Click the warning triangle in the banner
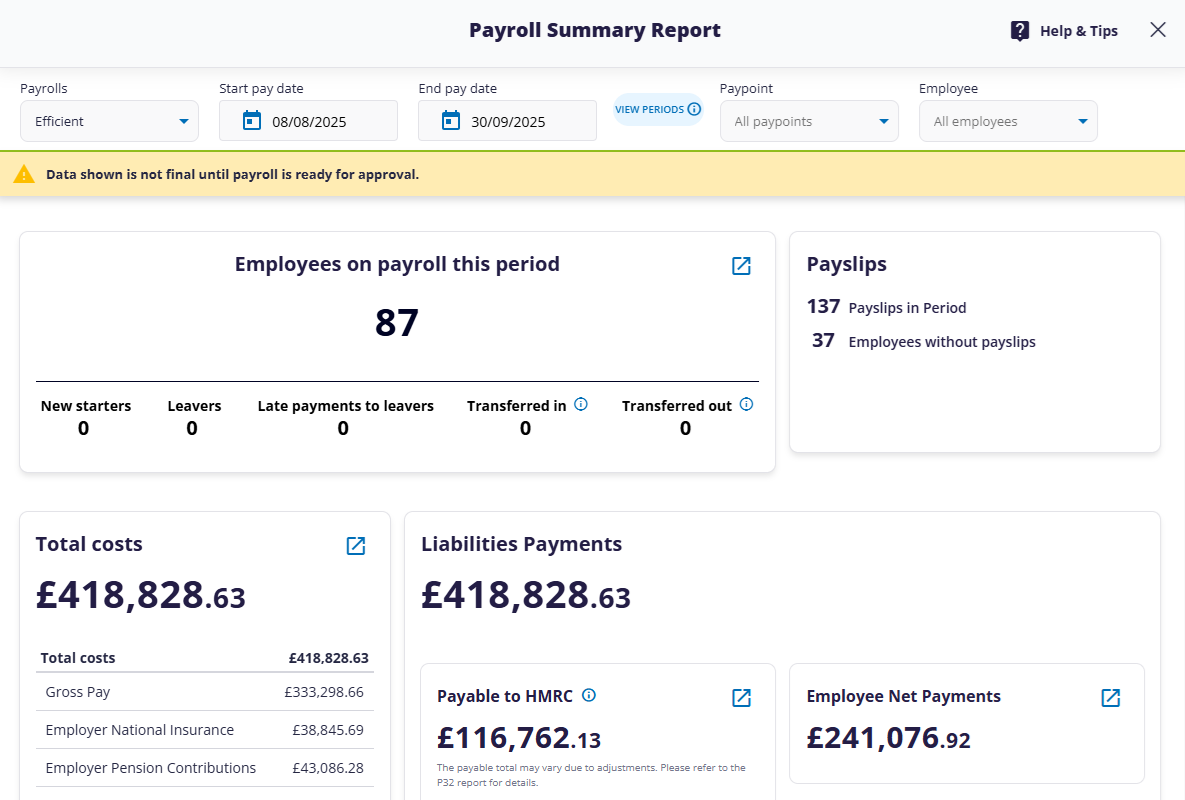Image resolution: width=1185 pixels, height=800 pixels. 24,174
